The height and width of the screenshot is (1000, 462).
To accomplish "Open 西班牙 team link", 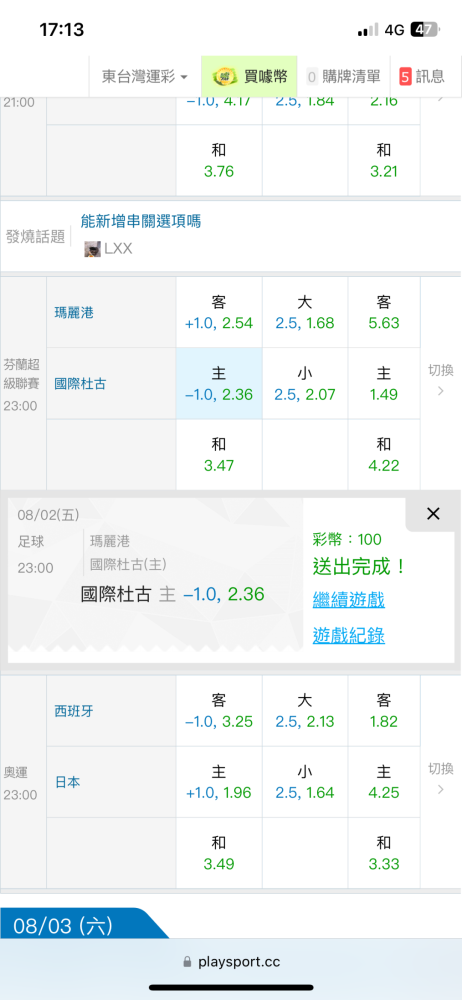I will pyautogui.click(x=74, y=711).
